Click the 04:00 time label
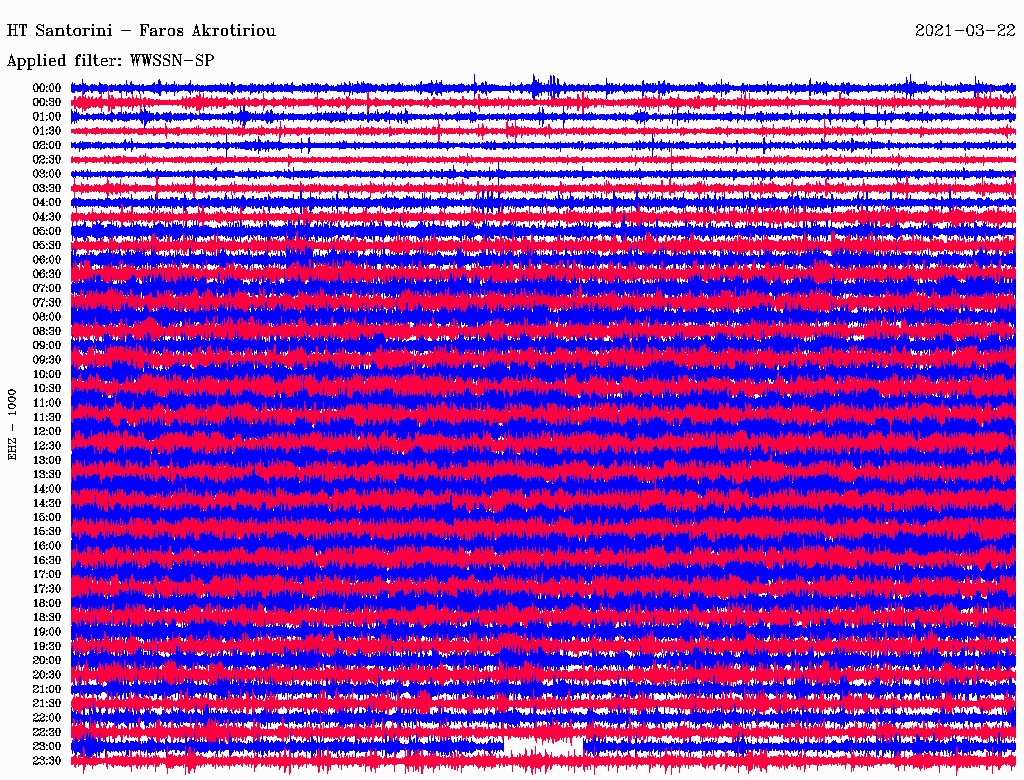 coord(47,203)
